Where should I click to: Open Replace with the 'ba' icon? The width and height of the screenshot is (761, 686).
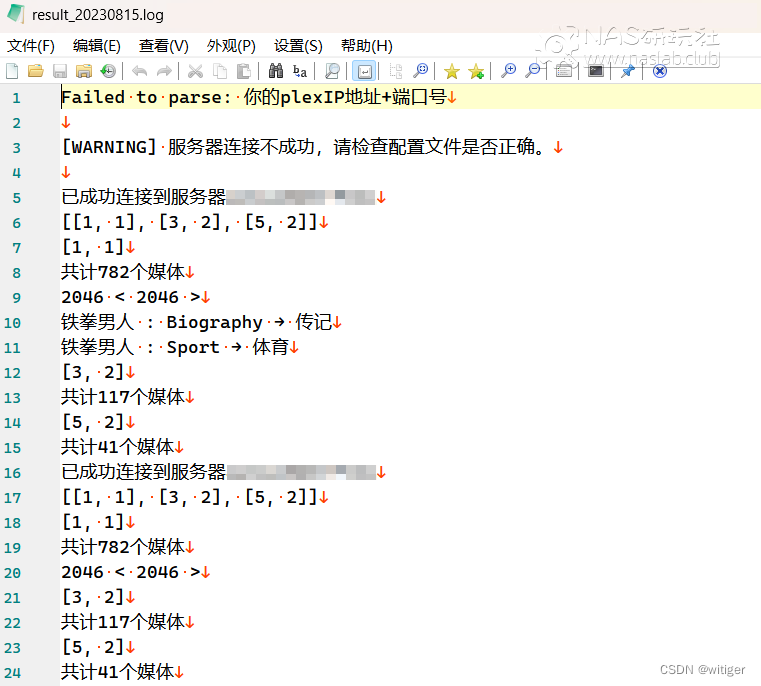[300, 71]
